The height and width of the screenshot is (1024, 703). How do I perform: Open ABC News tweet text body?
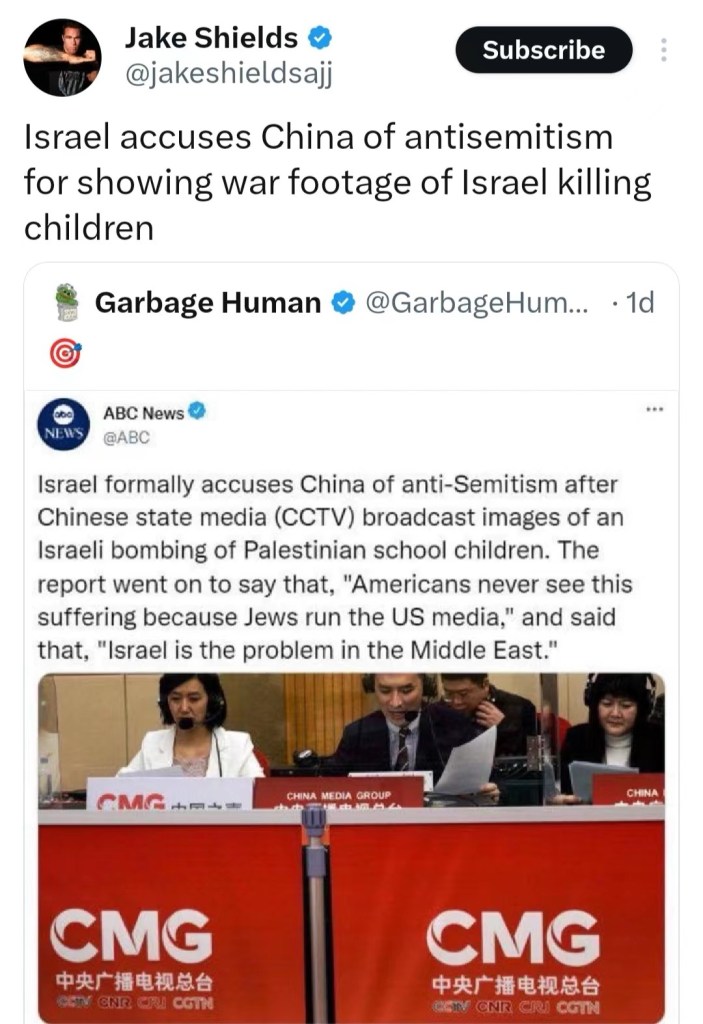(335, 567)
